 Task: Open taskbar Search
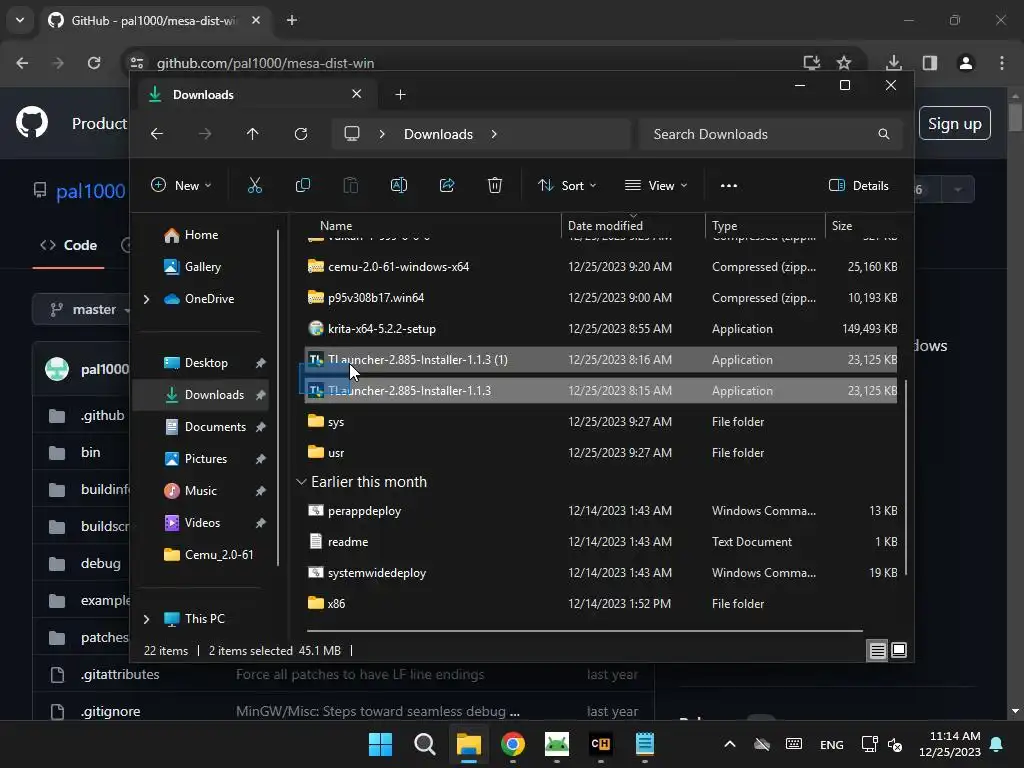(424, 744)
